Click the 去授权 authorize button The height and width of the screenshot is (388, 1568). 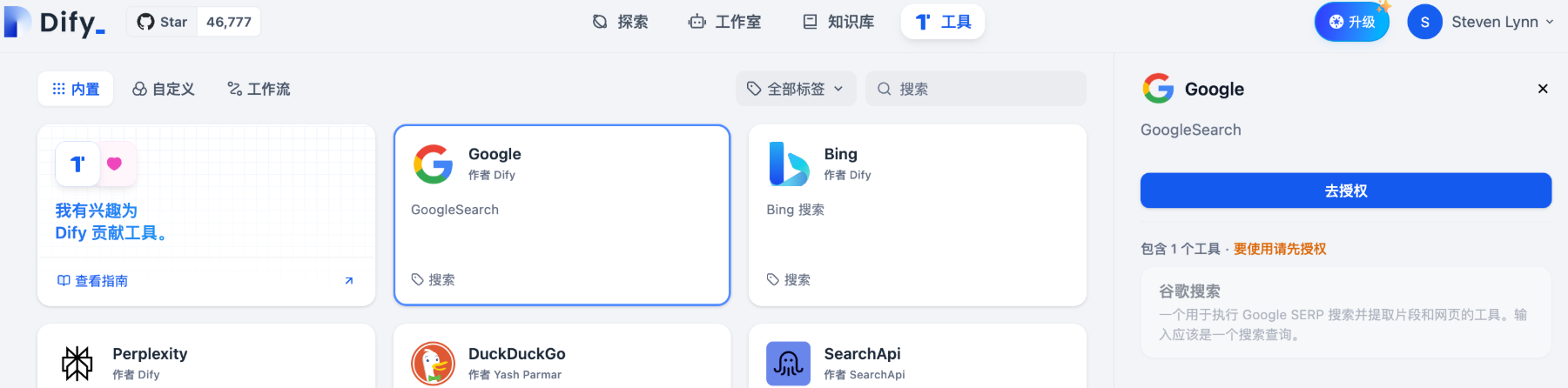coord(1346,191)
